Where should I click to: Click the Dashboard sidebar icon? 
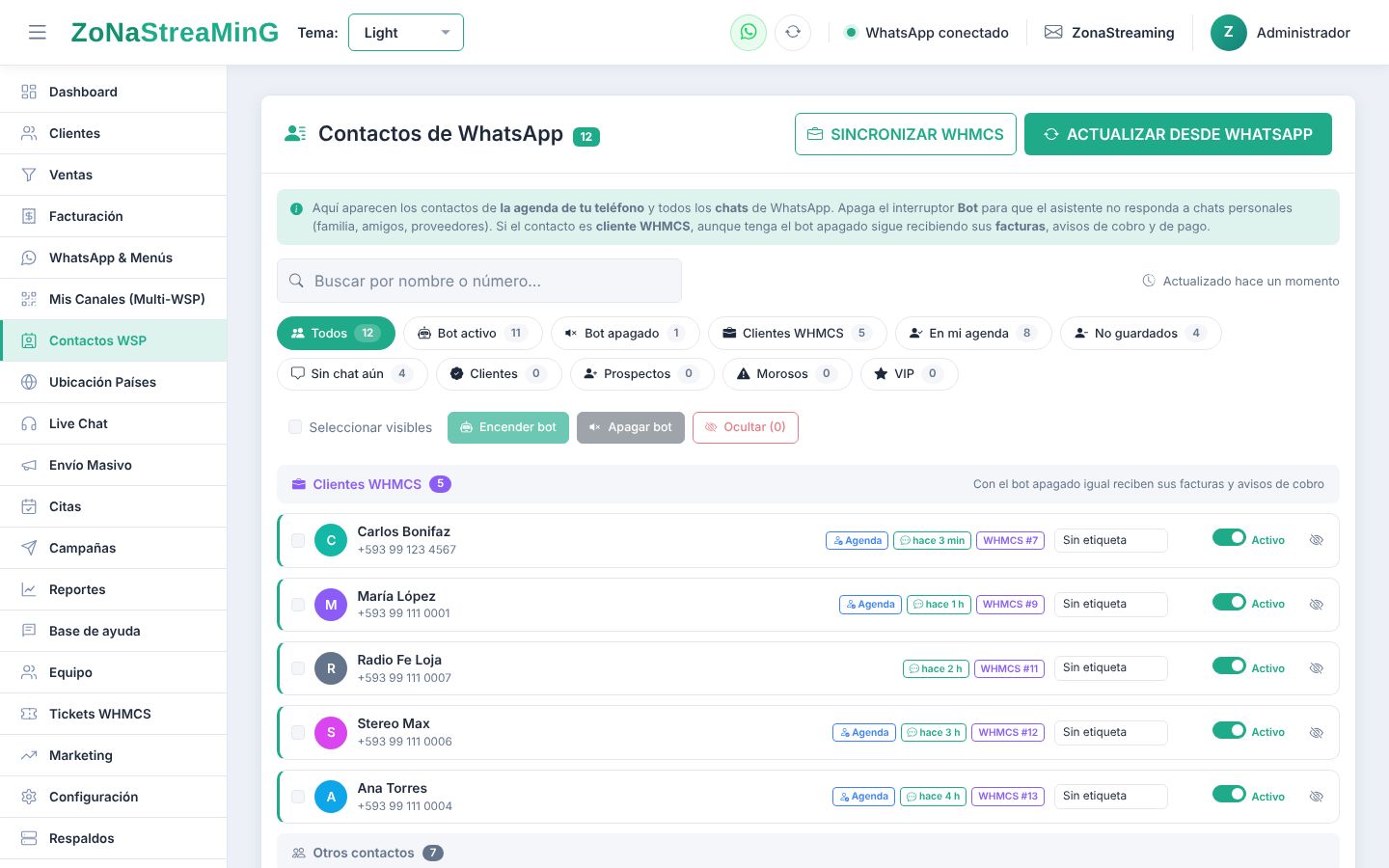click(x=29, y=92)
